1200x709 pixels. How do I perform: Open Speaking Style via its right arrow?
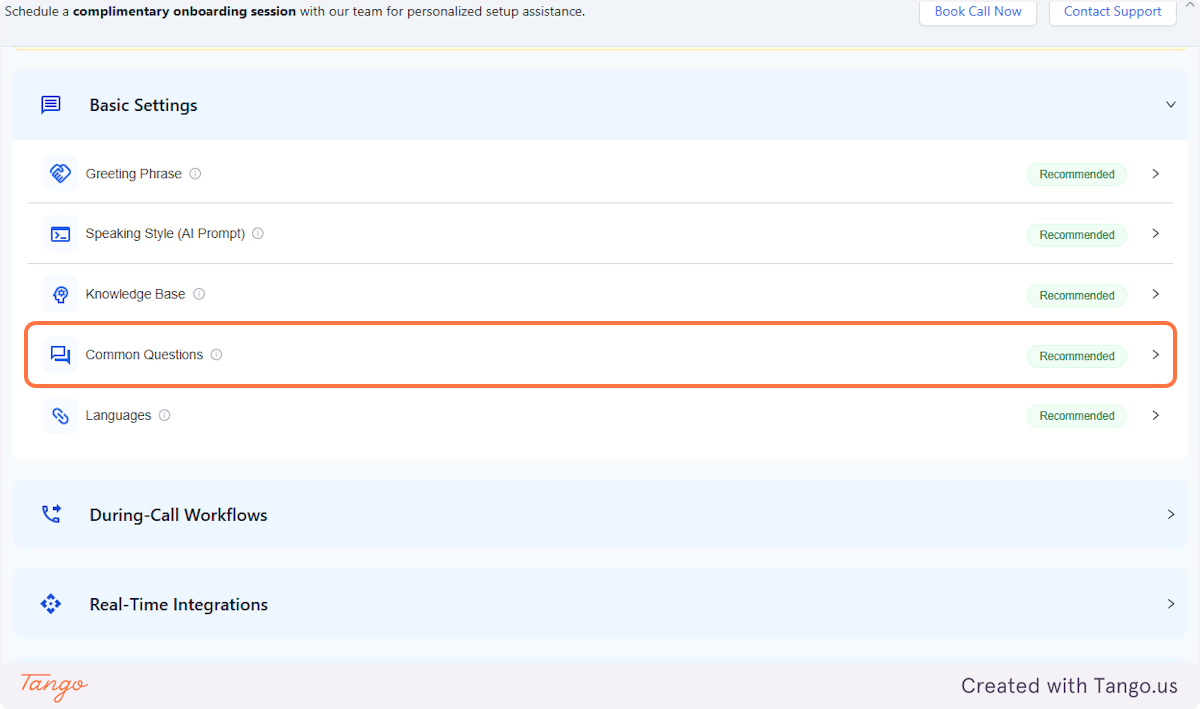pyautogui.click(x=1156, y=234)
